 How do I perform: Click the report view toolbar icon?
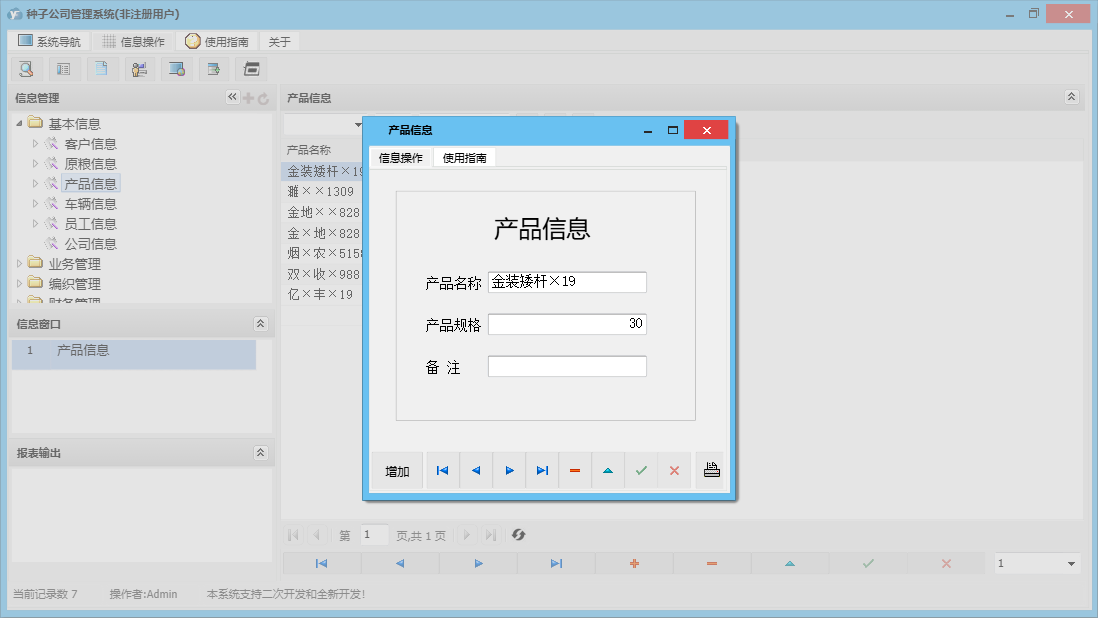pyautogui.click(x=63, y=68)
